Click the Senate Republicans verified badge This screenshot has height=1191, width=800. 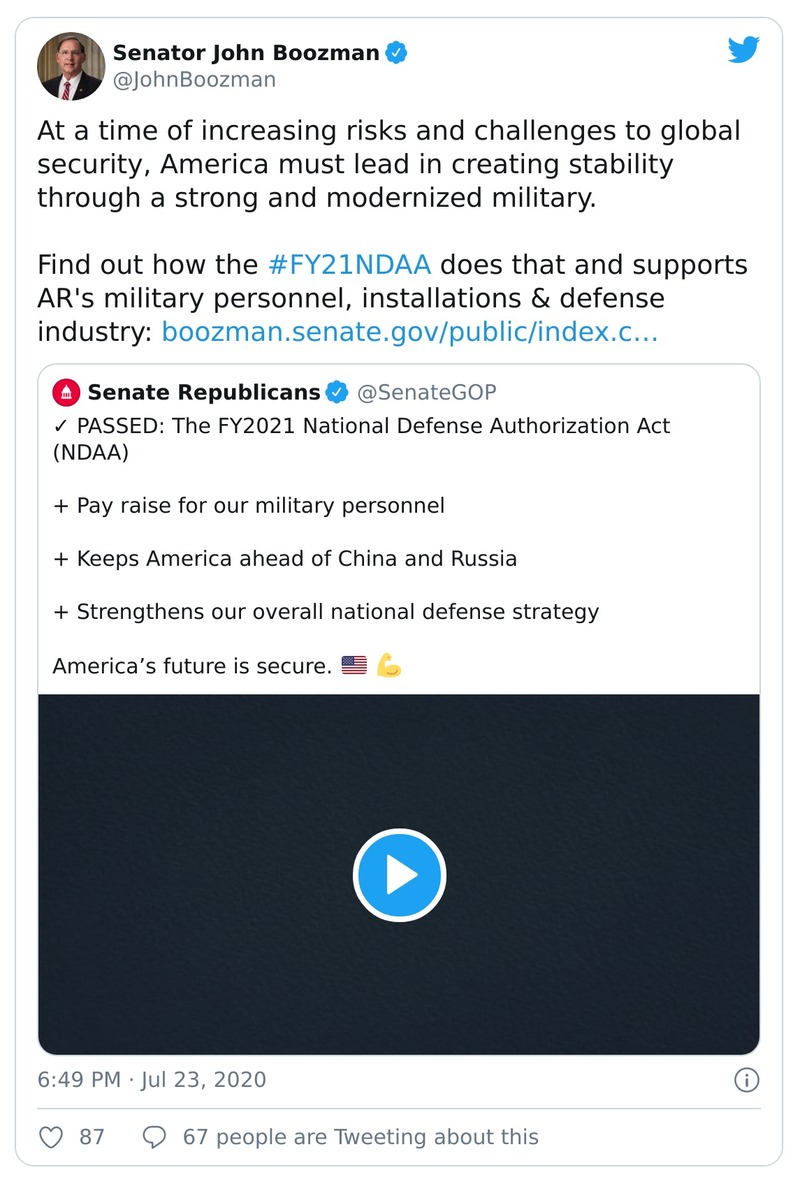[x=337, y=392]
